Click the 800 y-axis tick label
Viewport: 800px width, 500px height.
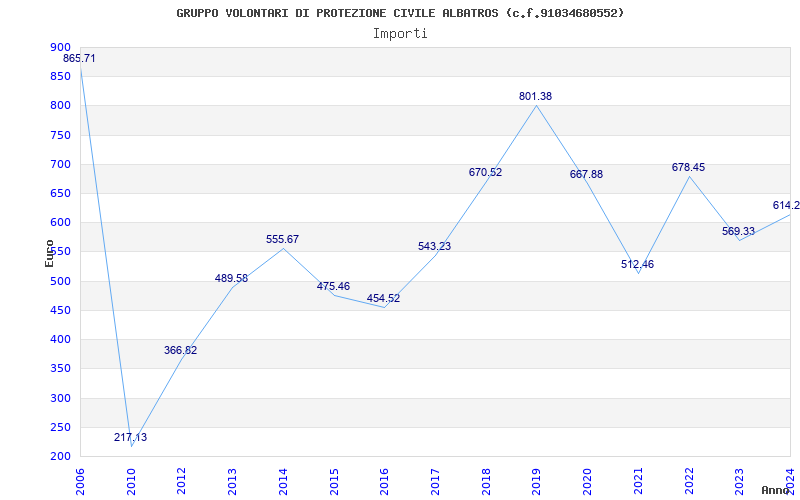point(60,106)
